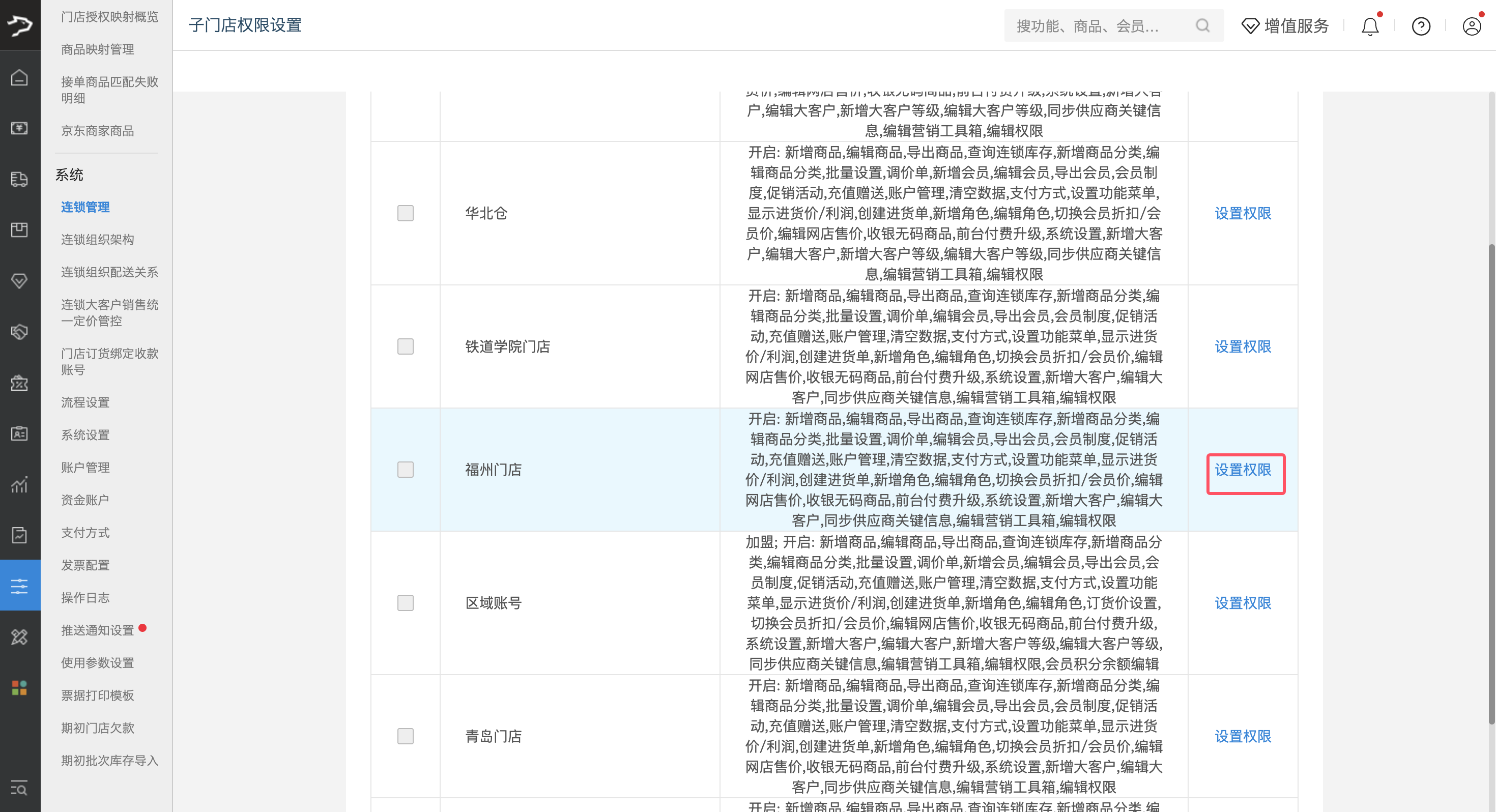This screenshot has height=812, width=1496.
Task: Open 连锁大客户销售统一定价管控 menu item
Action: (x=109, y=313)
